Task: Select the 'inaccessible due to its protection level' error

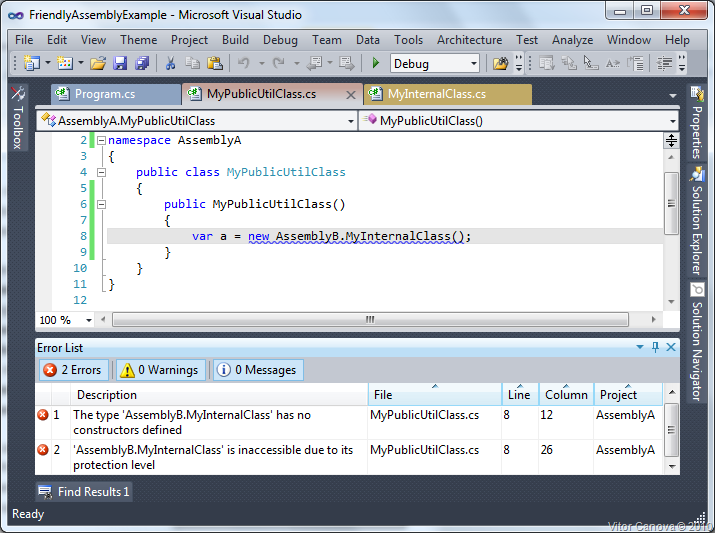Action: 349,457
